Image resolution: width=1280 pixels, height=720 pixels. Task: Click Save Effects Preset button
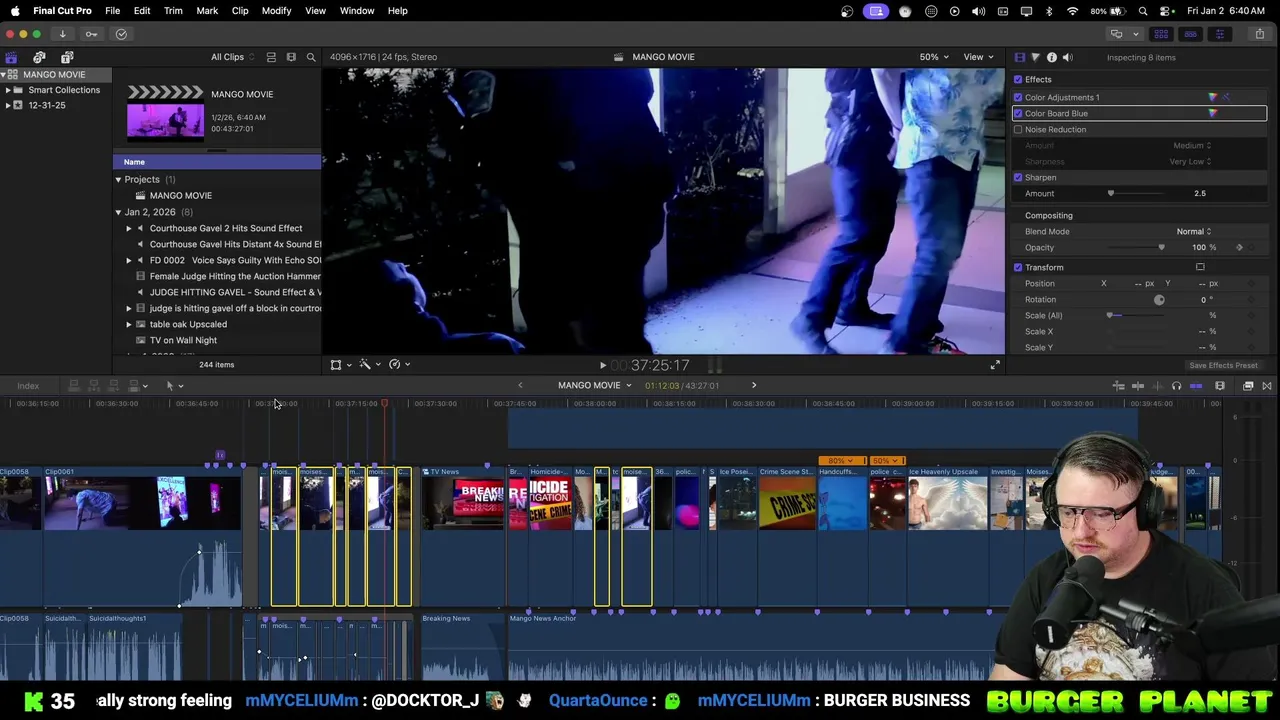[1223, 366]
